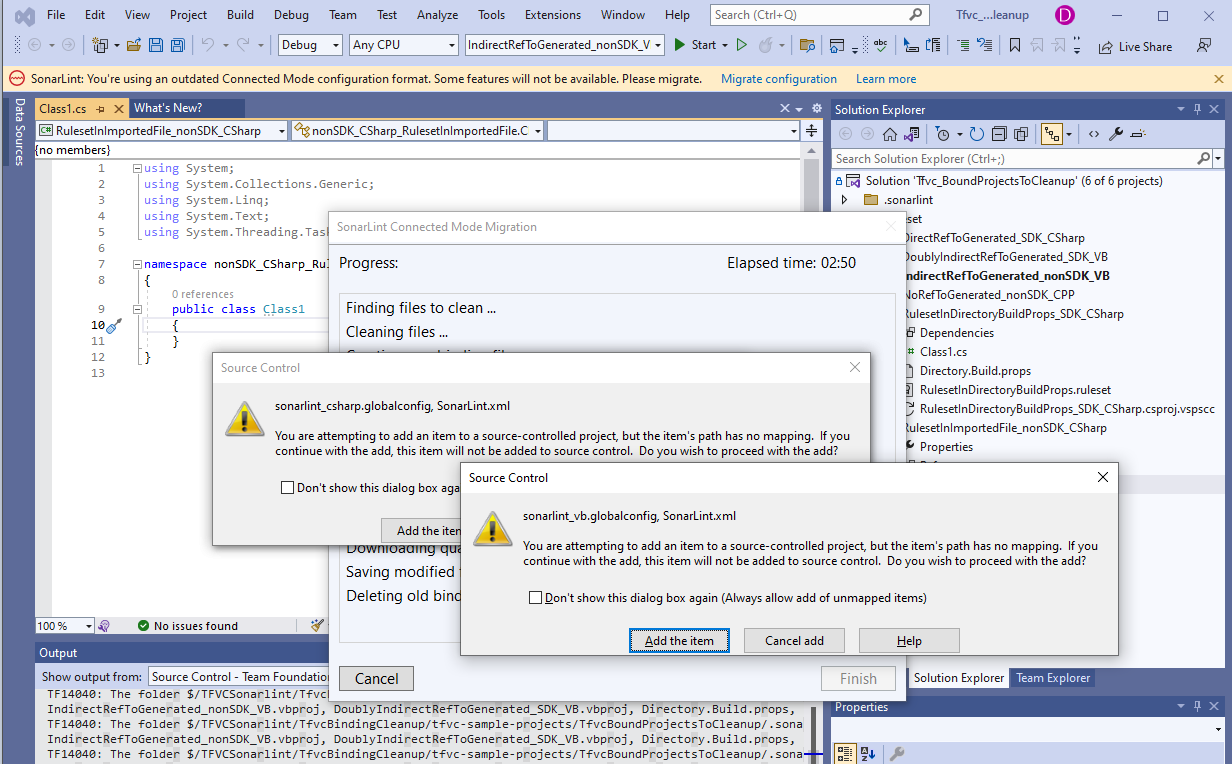This screenshot has width=1232, height=764.
Task: Open 'Show output from' source dropdown
Action: pyautogui.click(x=239, y=677)
